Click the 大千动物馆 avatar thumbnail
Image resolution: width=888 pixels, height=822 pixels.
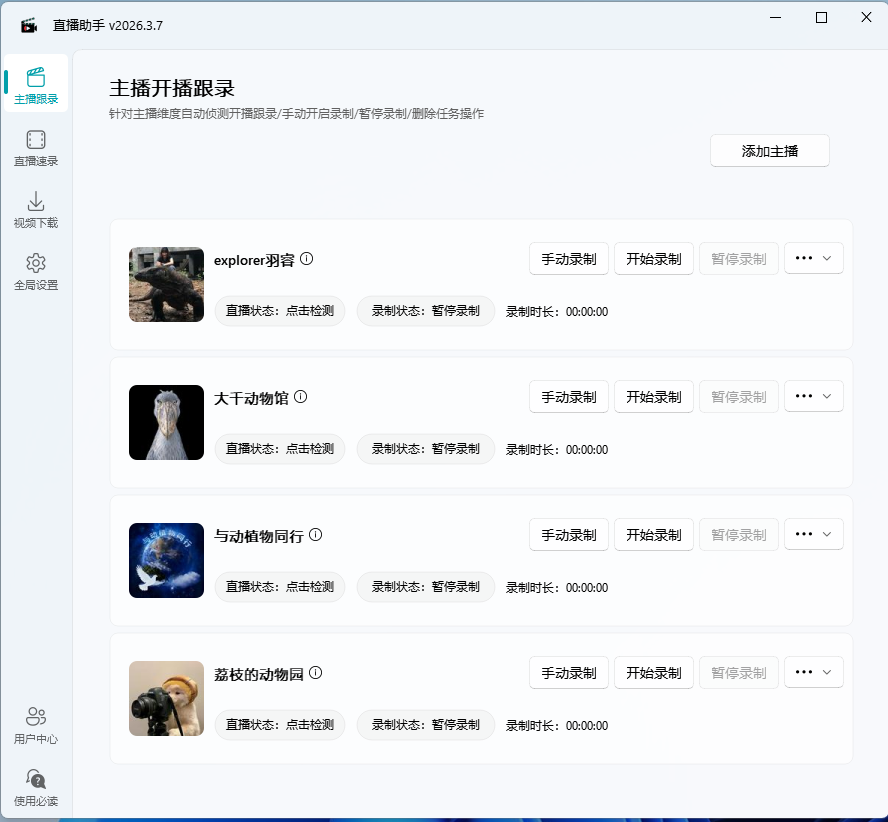(166, 422)
